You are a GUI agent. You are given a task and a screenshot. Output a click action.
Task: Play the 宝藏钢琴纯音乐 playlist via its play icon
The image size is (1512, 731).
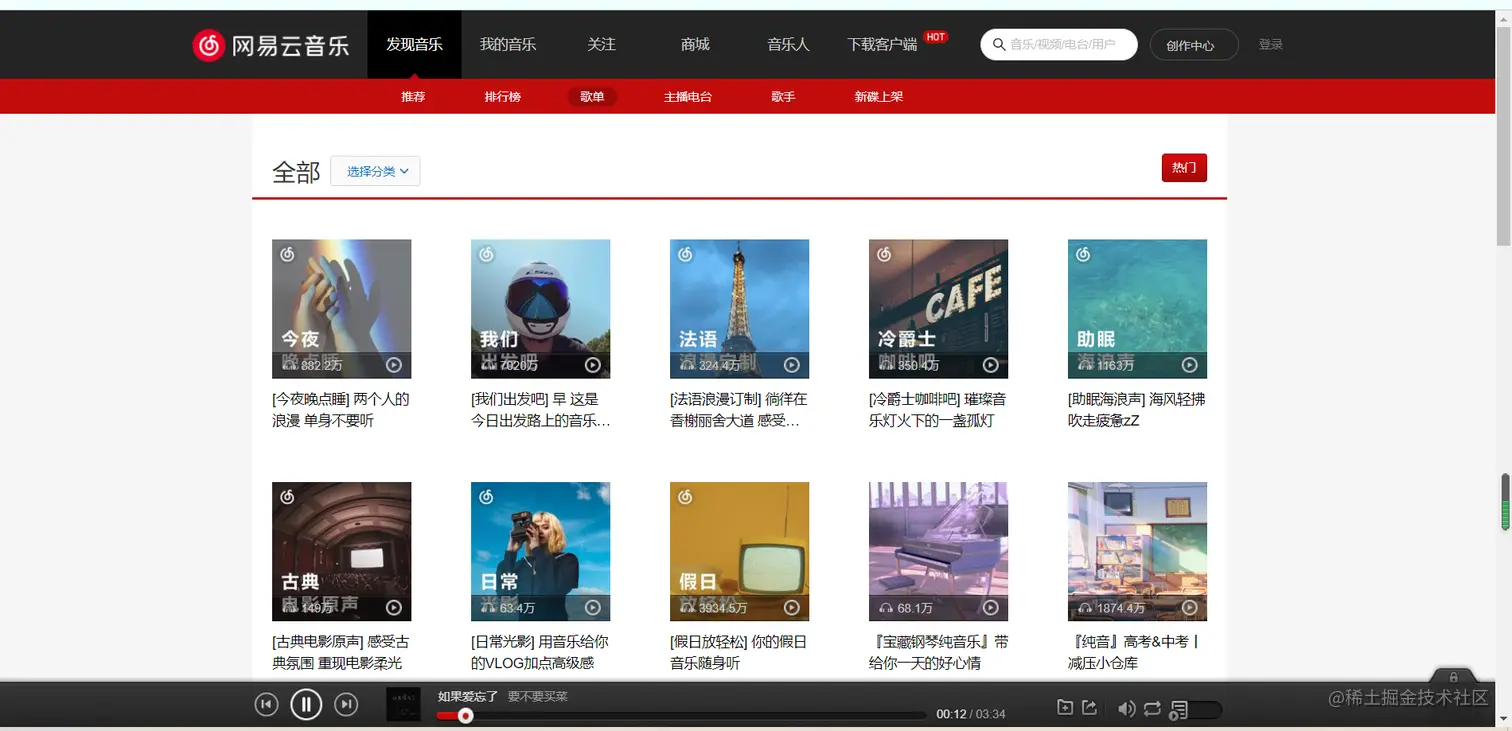[991, 608]
